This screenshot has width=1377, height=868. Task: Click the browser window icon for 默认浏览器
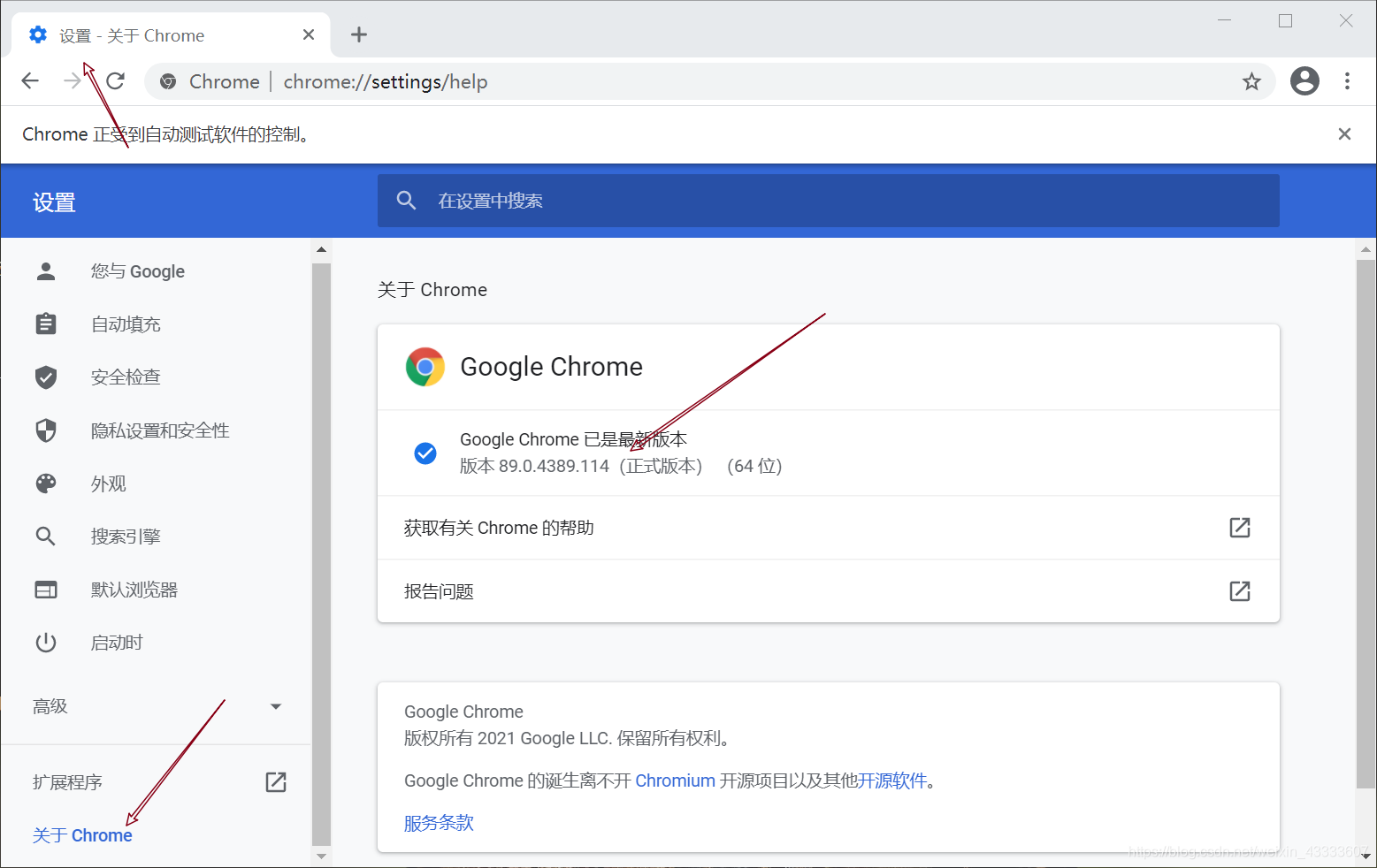[x=46, y=590]
